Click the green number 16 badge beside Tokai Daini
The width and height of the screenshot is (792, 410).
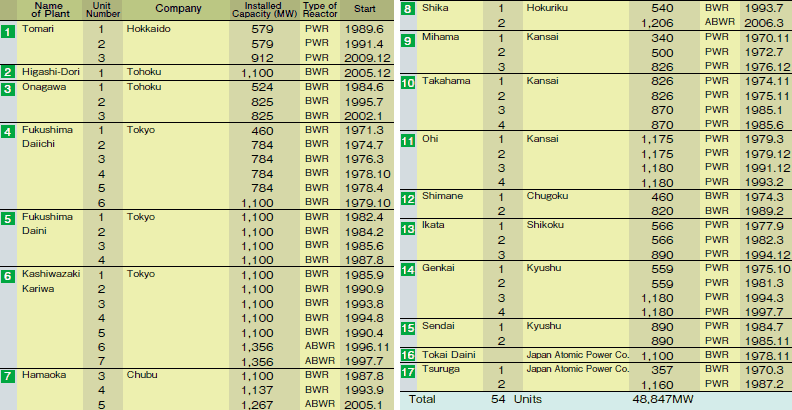pos(408,355)
